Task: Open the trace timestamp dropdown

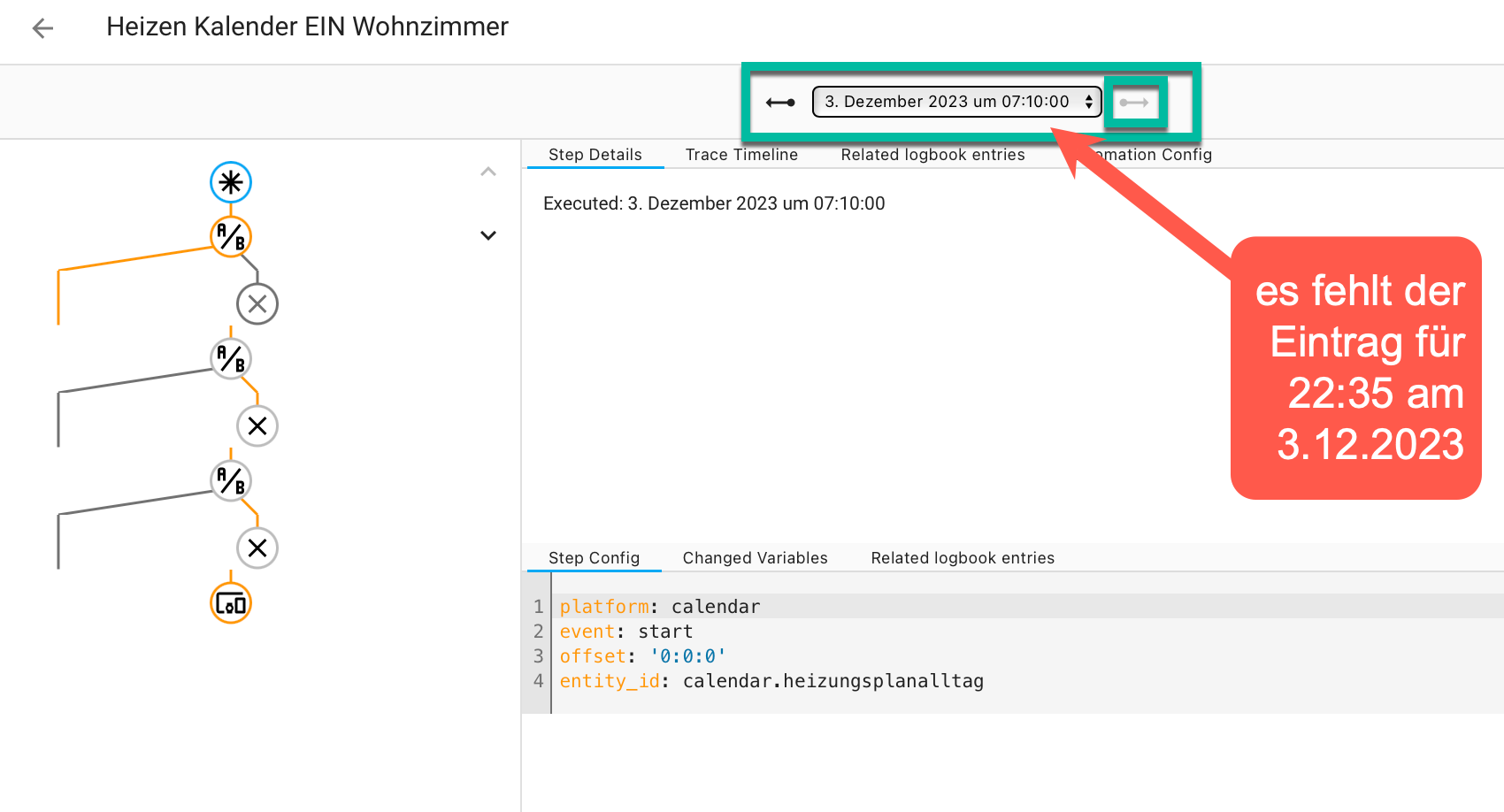Action: point(956,102)
